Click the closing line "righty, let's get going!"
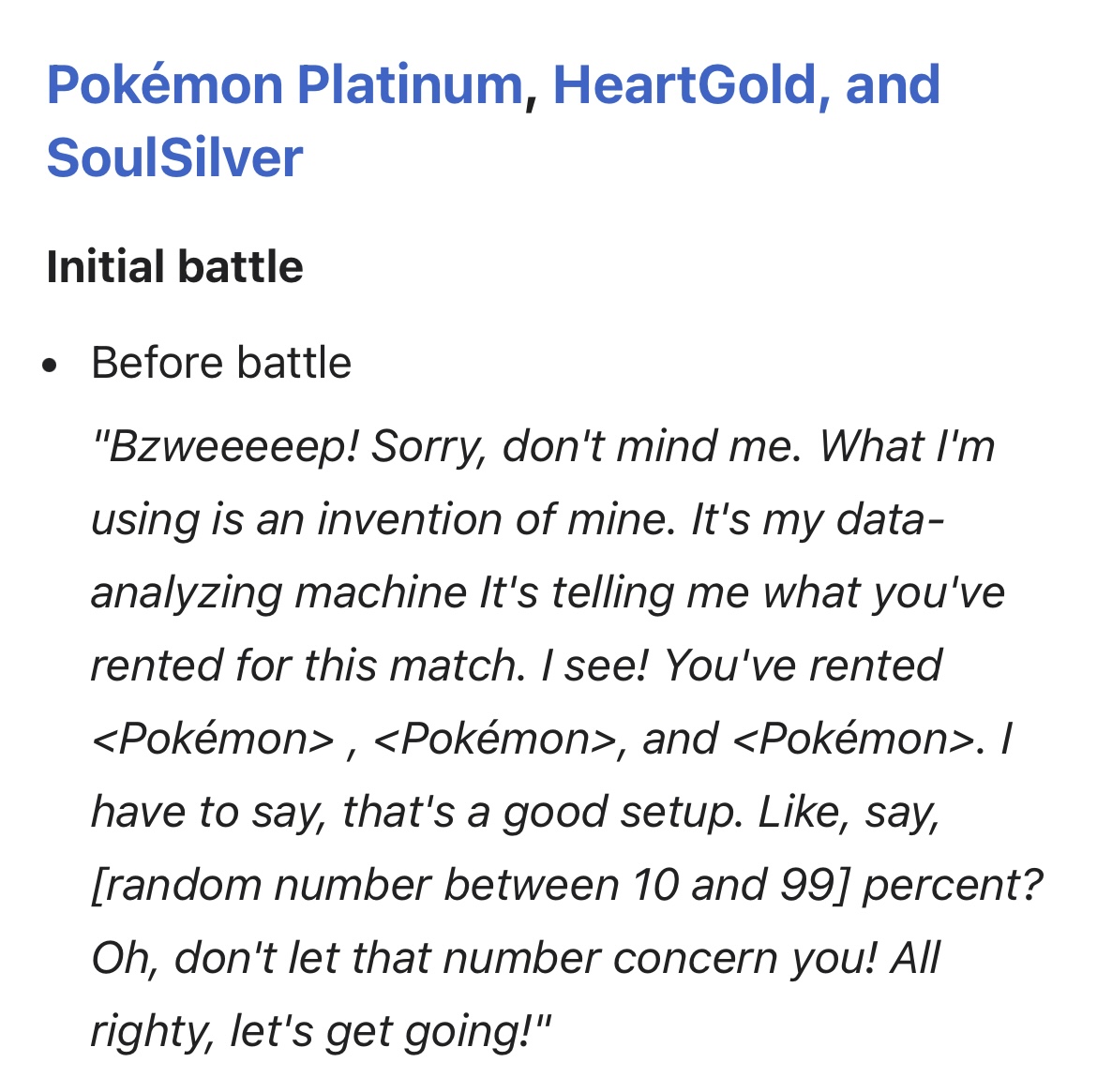The image size is (1097, 1092). pyautogui.click(x=321, y=1031)
